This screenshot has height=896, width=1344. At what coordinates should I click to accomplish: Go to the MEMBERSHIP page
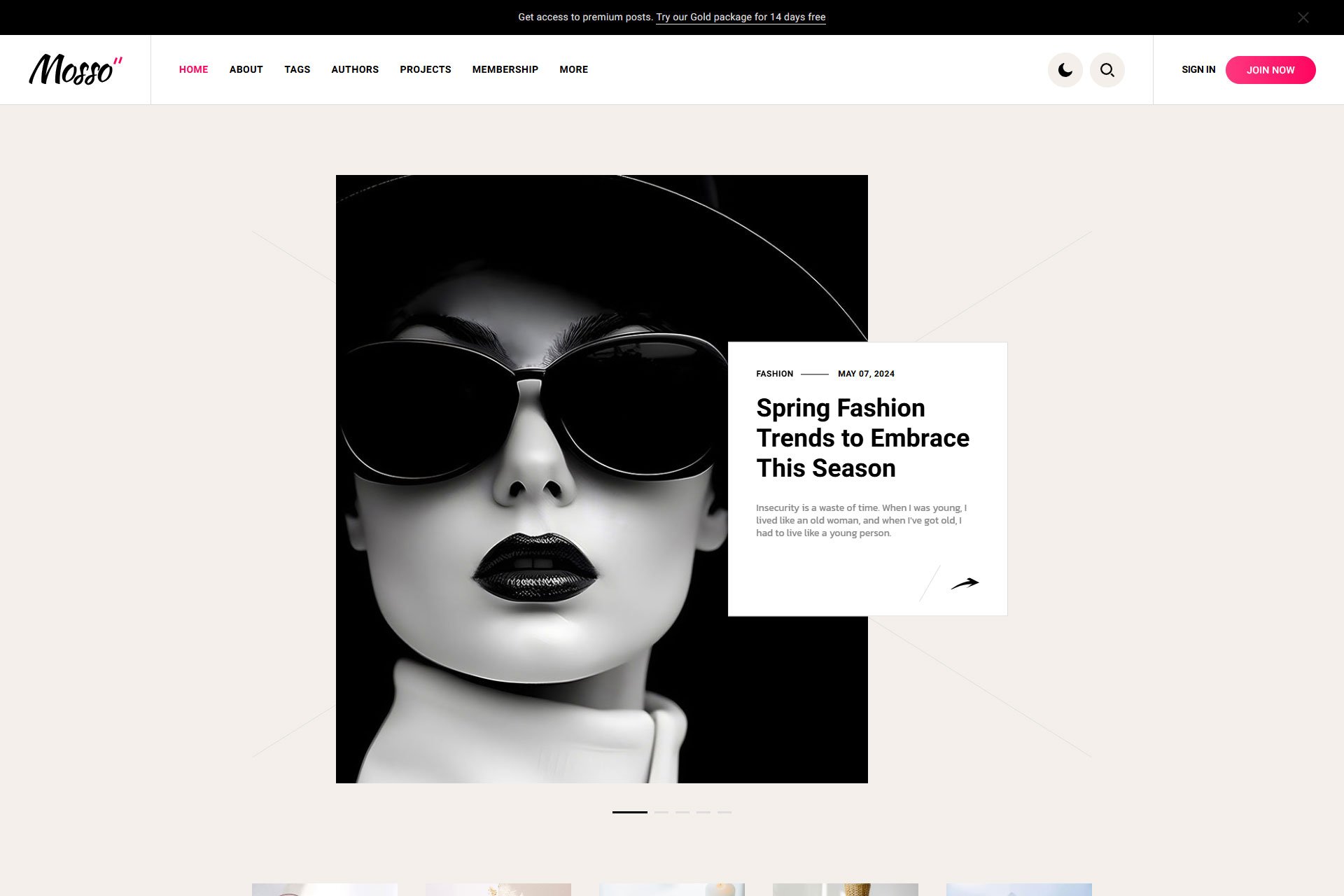coord(505,69)
